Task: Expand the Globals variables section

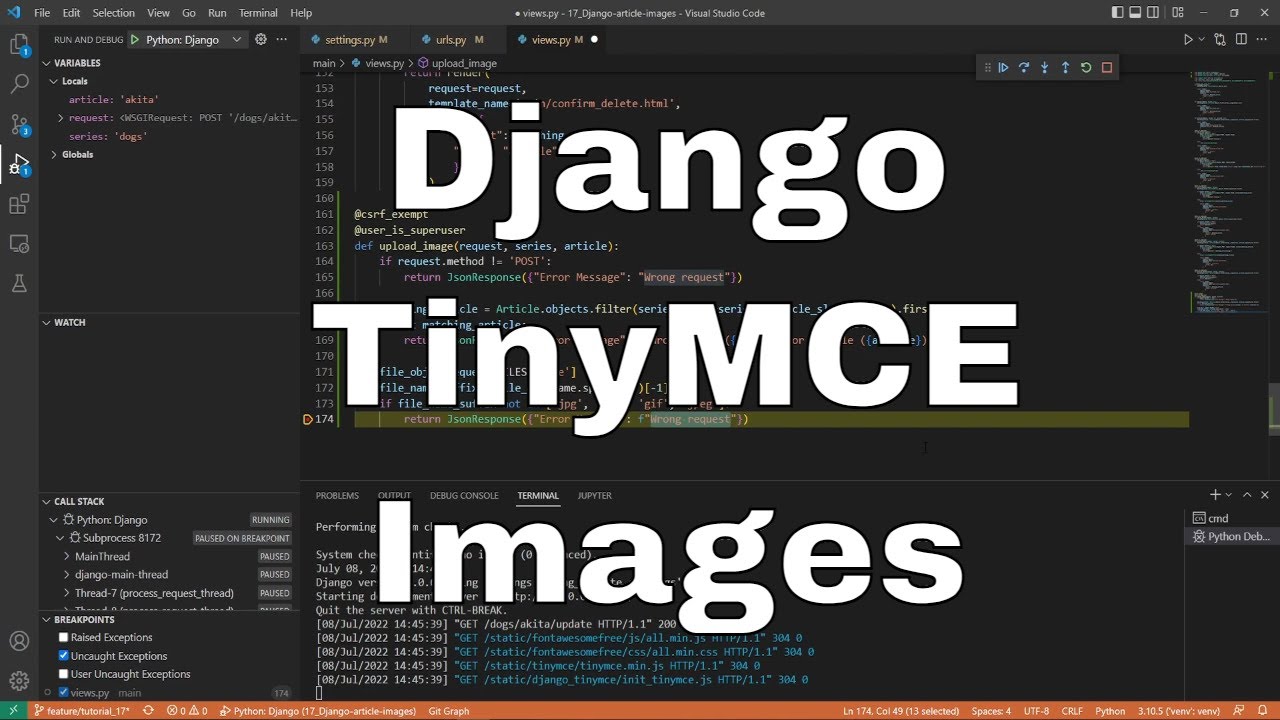Action: (54, 155)
